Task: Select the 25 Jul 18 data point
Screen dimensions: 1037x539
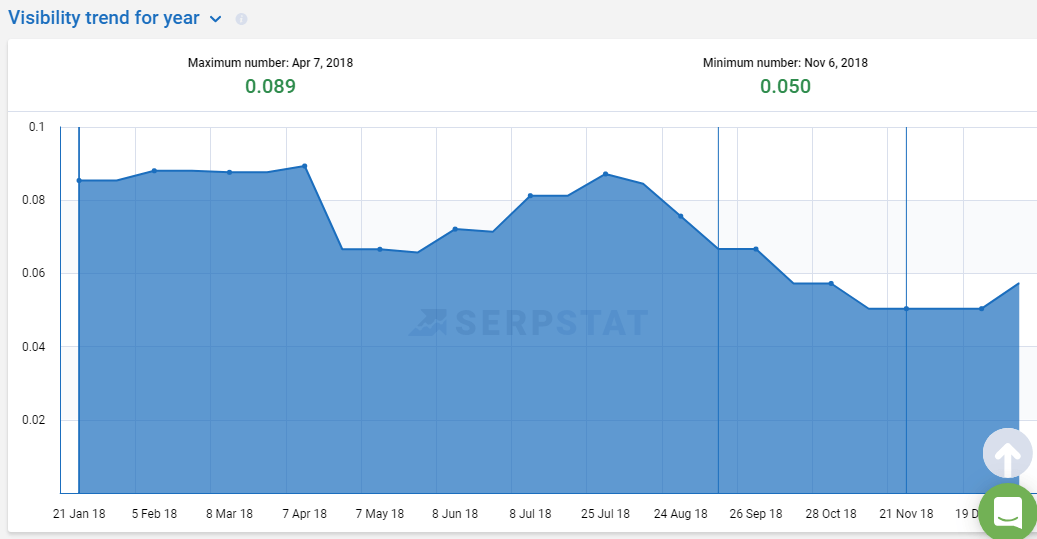Action: click(606, 174)
